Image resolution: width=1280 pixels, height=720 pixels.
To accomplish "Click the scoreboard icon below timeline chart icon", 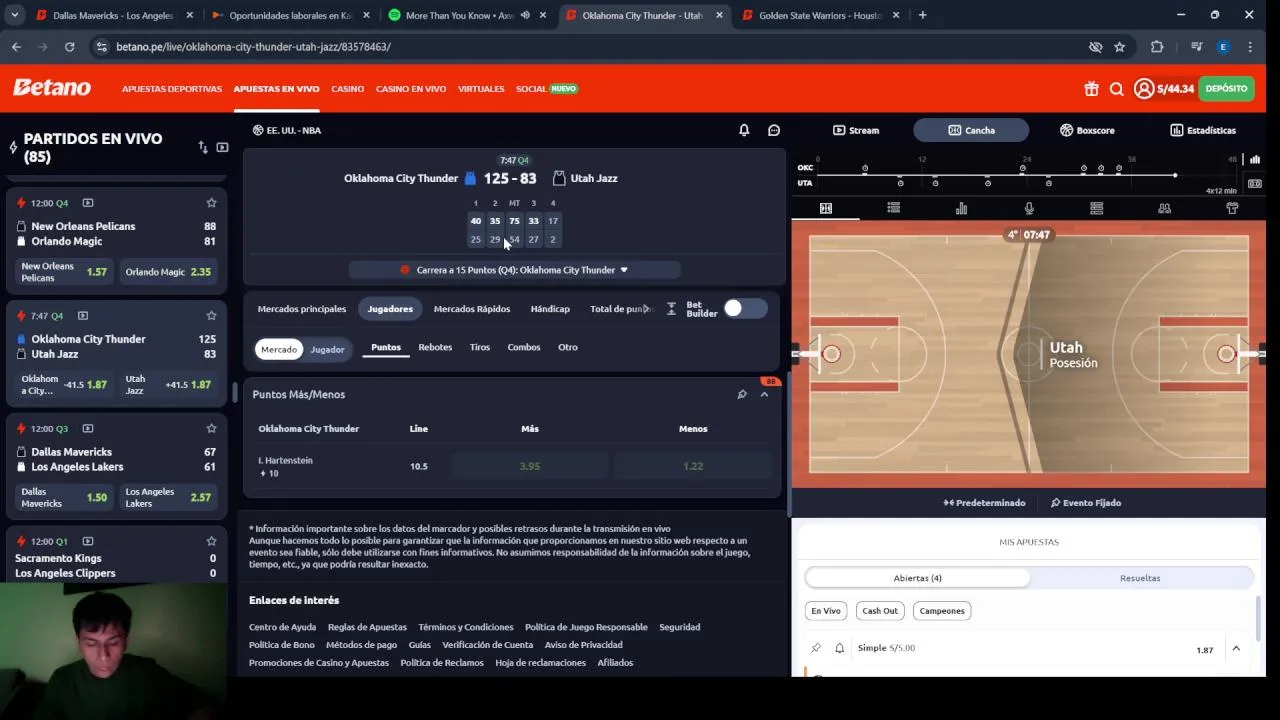I will coord(1255,184).
